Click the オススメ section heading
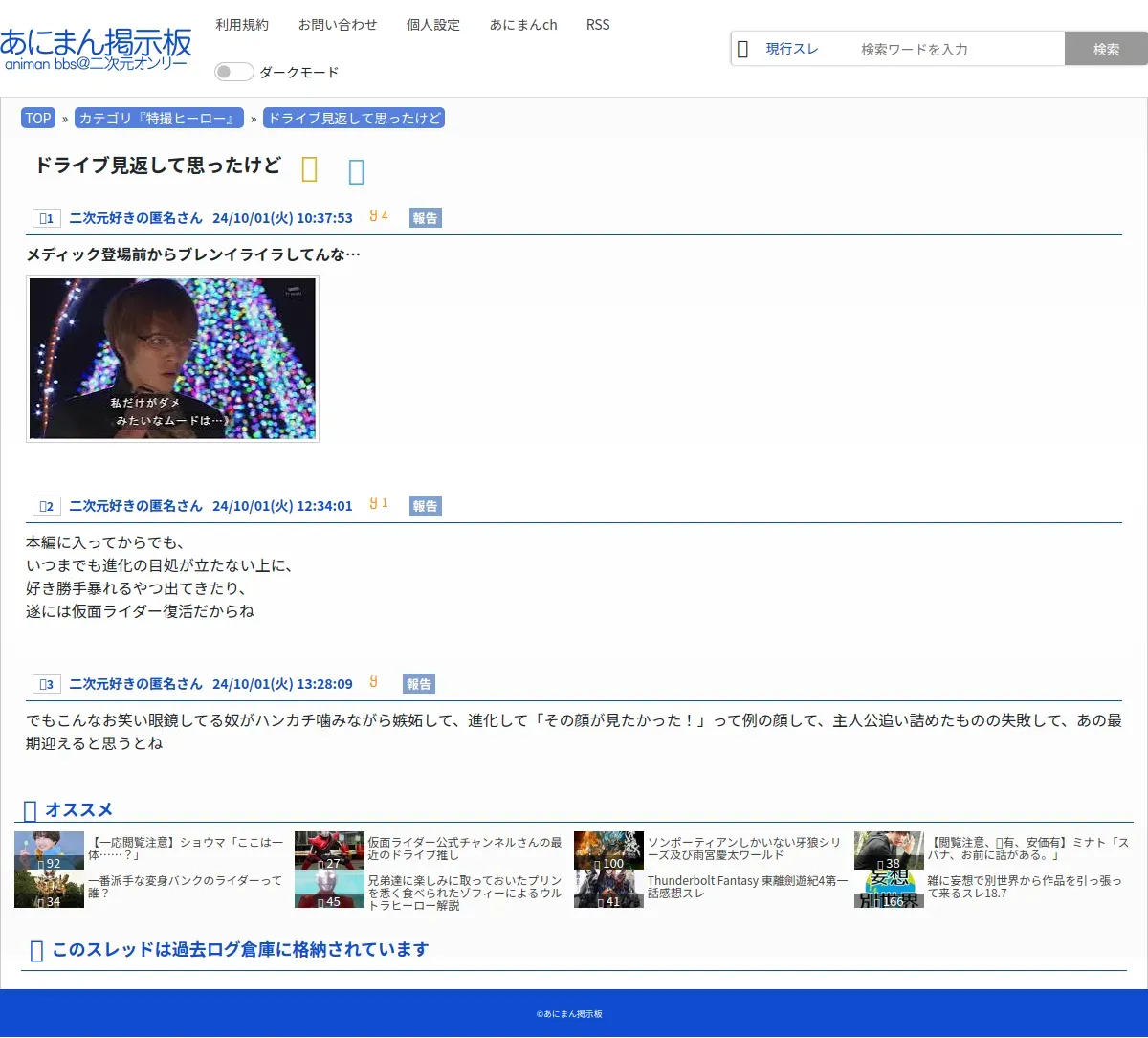This screenshot has height=1038, width=1148. pos(79,810)
